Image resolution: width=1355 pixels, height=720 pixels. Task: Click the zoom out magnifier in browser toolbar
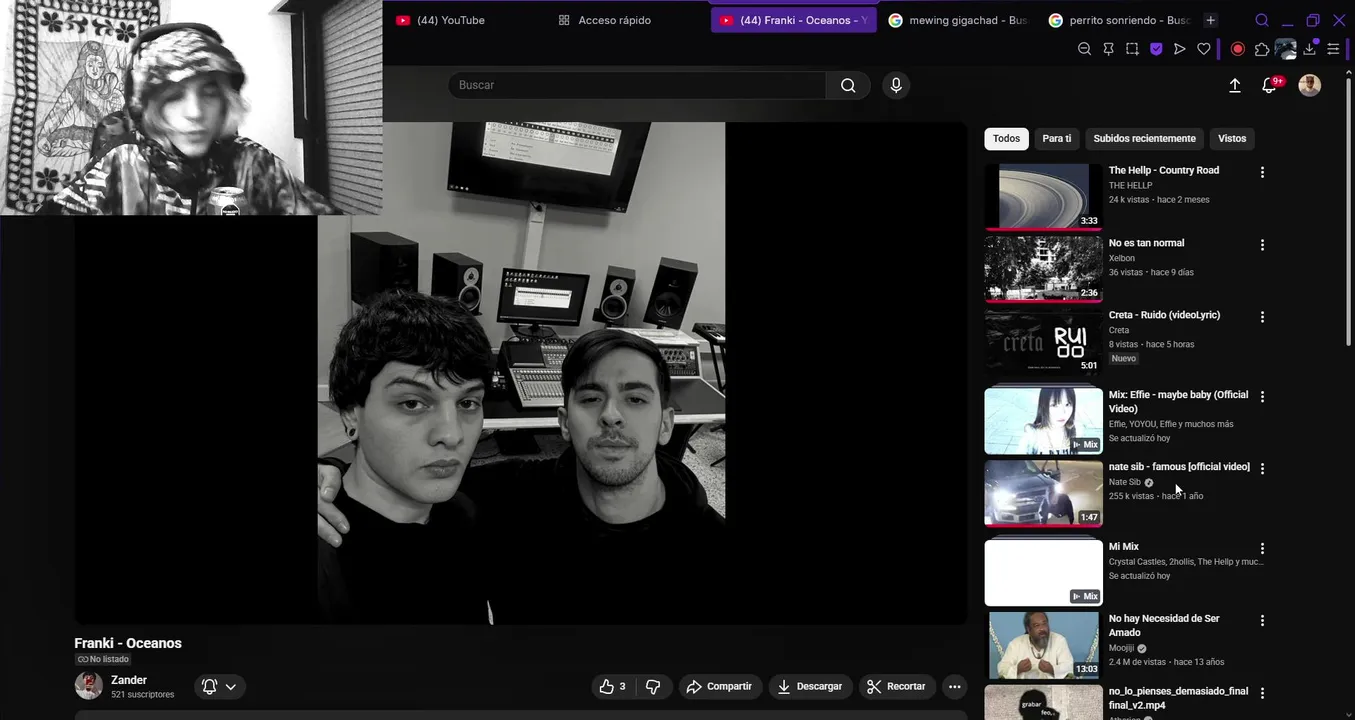(x=1084, y=49)
